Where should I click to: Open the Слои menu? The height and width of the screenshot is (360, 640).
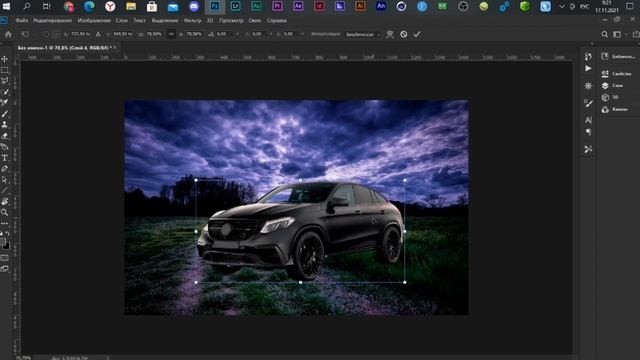point(122,20)
